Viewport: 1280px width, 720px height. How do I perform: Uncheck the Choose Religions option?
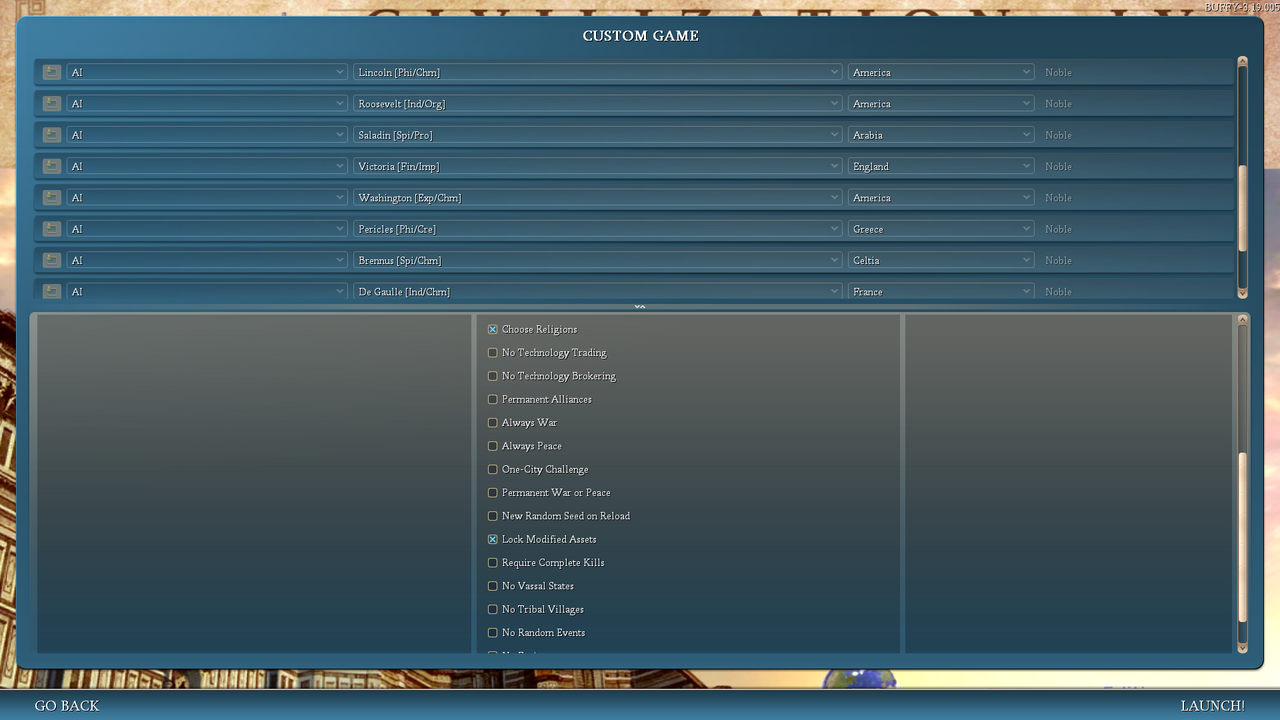pyautogui.click(x=492, y=329)
